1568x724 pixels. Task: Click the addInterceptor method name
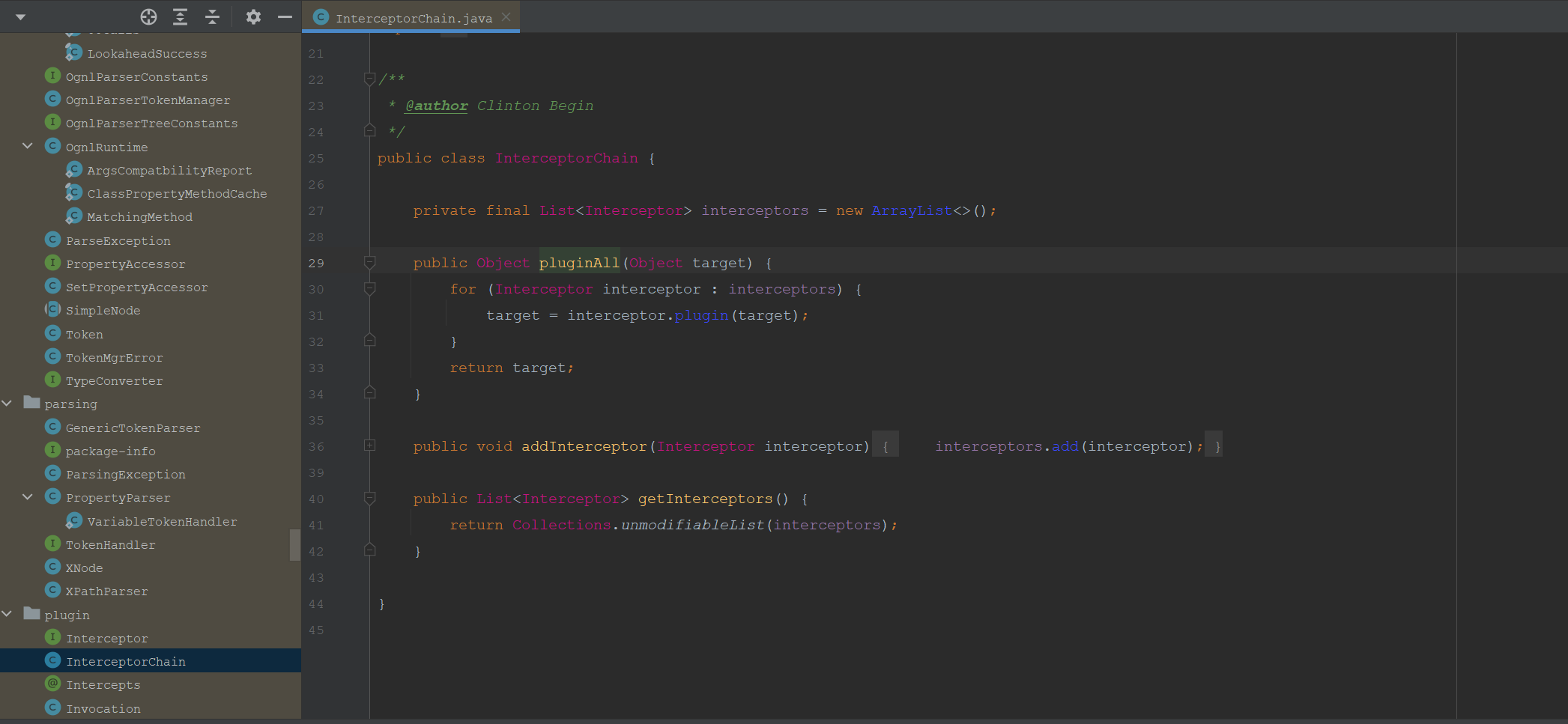584,446
